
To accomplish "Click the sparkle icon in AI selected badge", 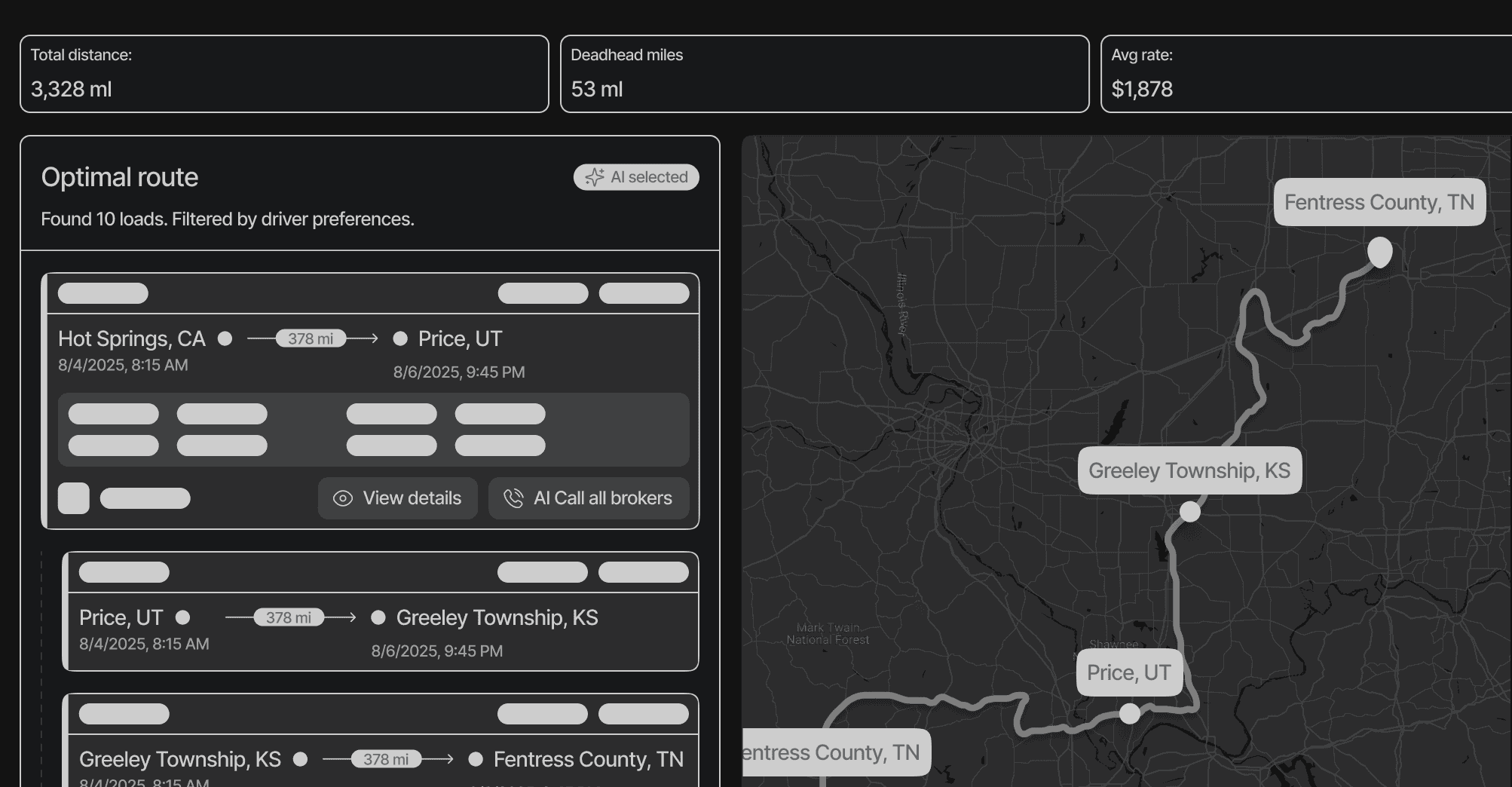I will pos(595,177).
